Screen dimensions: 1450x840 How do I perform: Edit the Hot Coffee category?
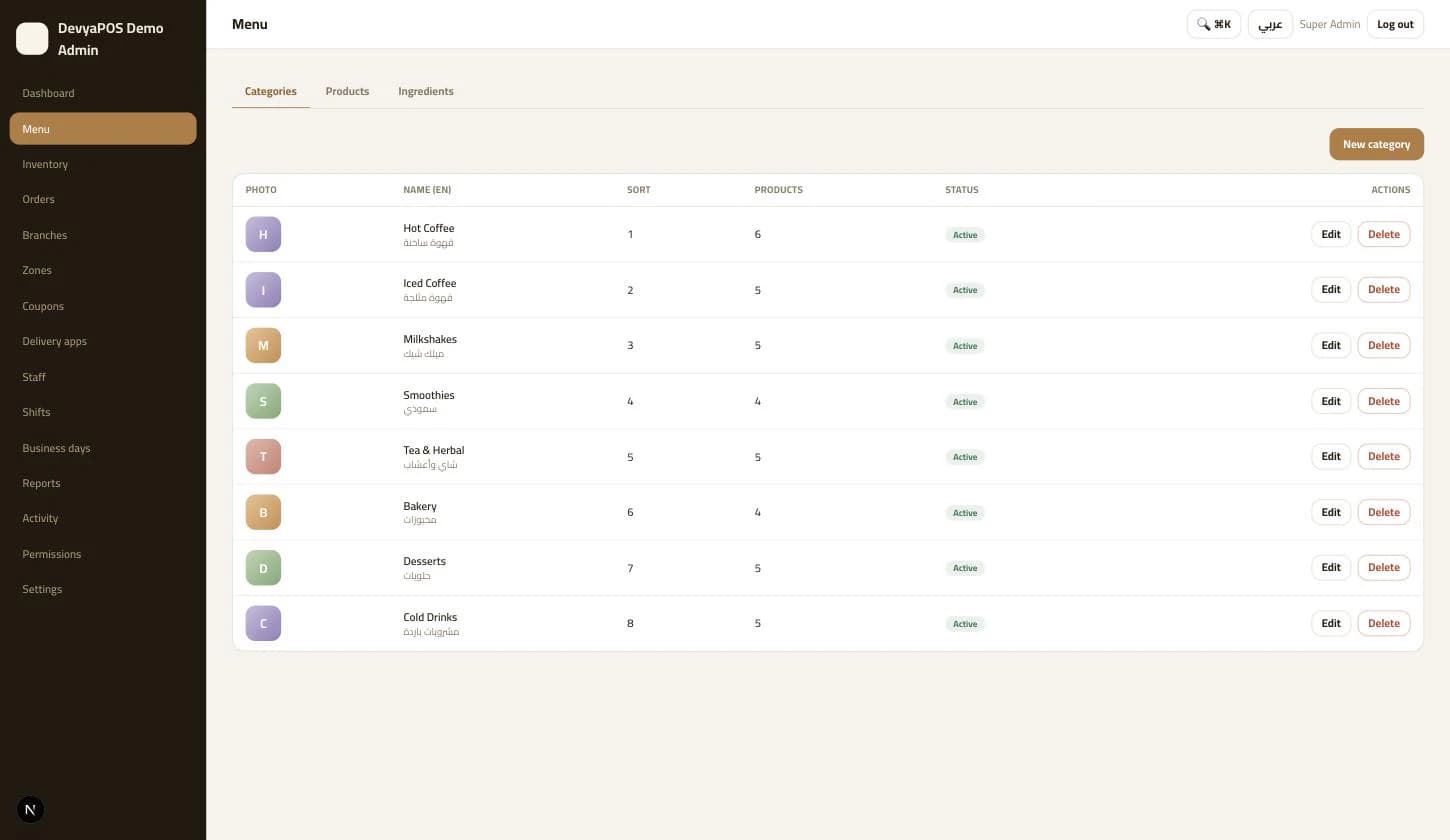tap(1330, 234)
